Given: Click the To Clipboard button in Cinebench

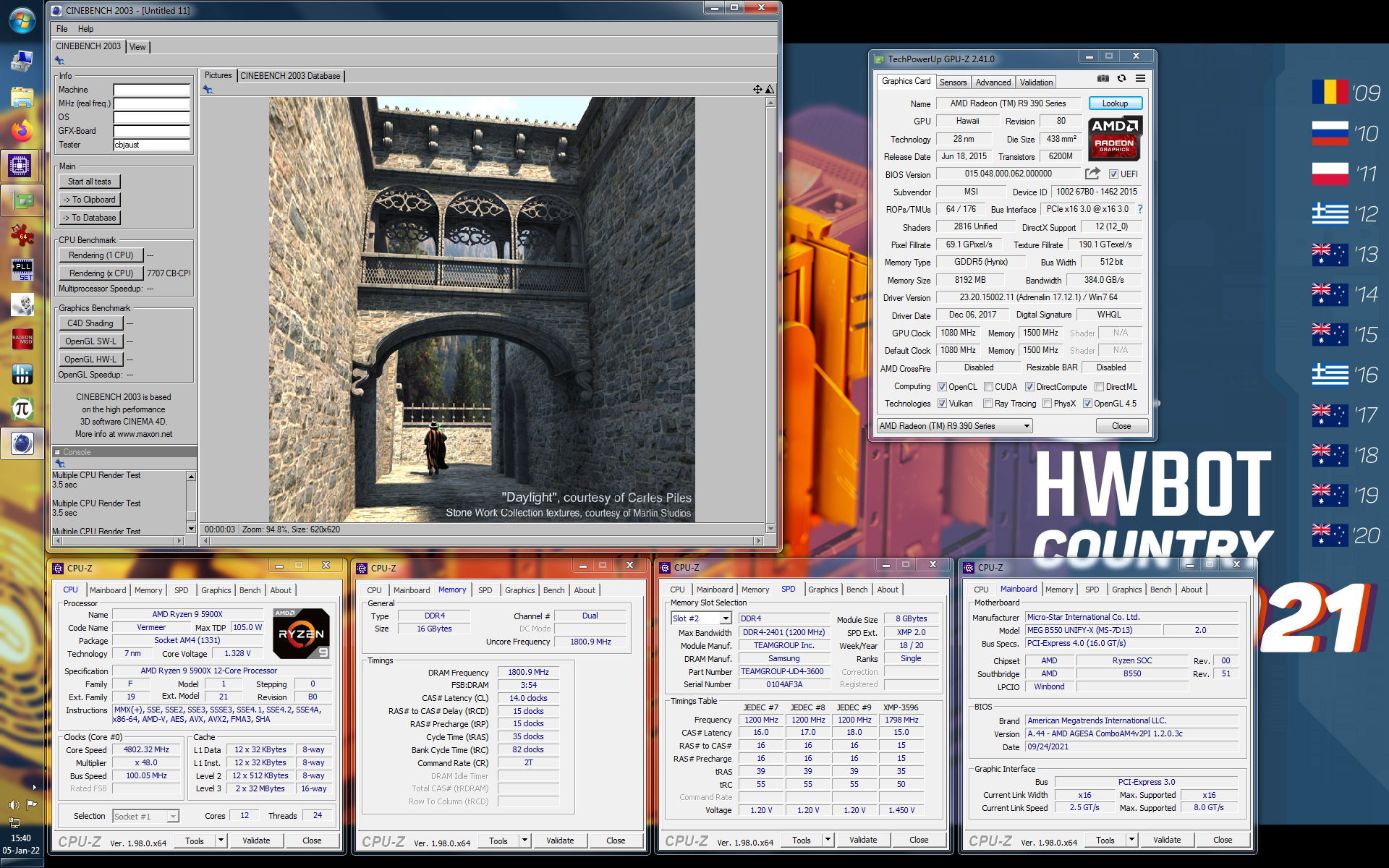Looking at the screenshot, I should pos(90,200).
